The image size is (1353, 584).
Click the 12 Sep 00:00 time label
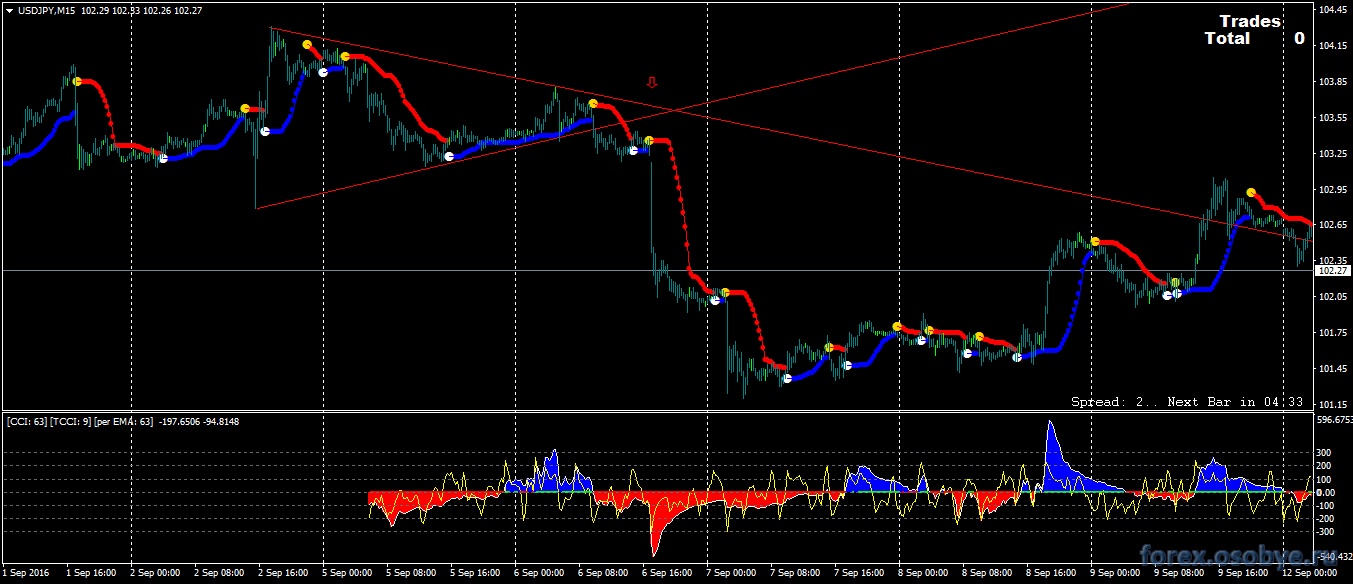coord(1308,574)
